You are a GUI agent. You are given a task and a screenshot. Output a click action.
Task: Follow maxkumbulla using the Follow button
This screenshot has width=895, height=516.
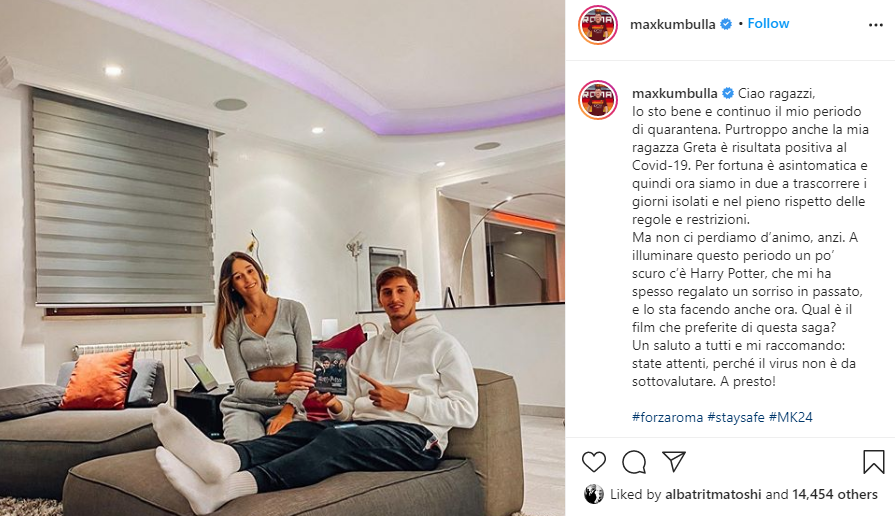pos(768,23)
